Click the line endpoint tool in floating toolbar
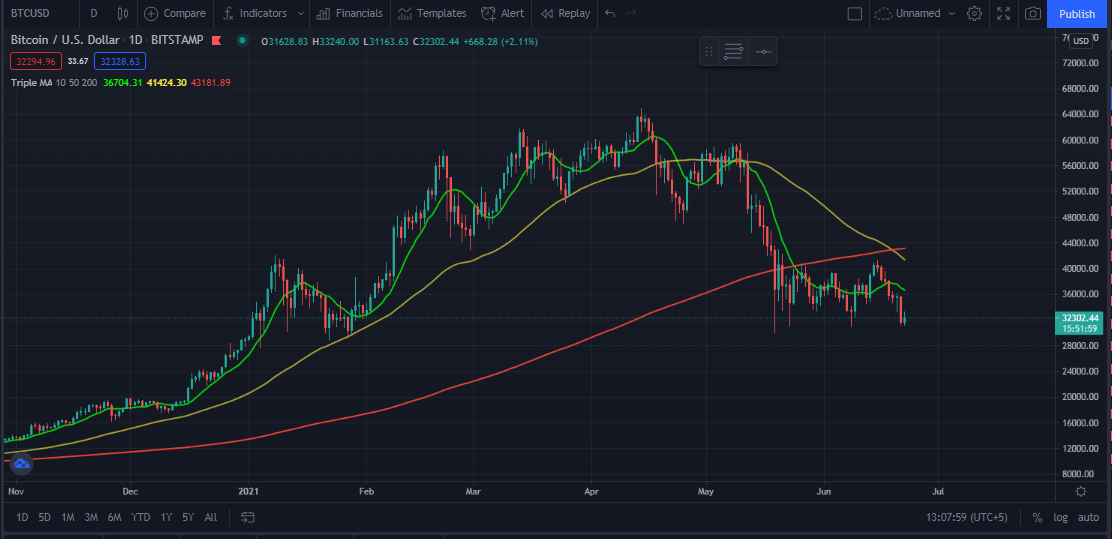The height and width of the screenshot is (539, 1112). pos(763,52)
